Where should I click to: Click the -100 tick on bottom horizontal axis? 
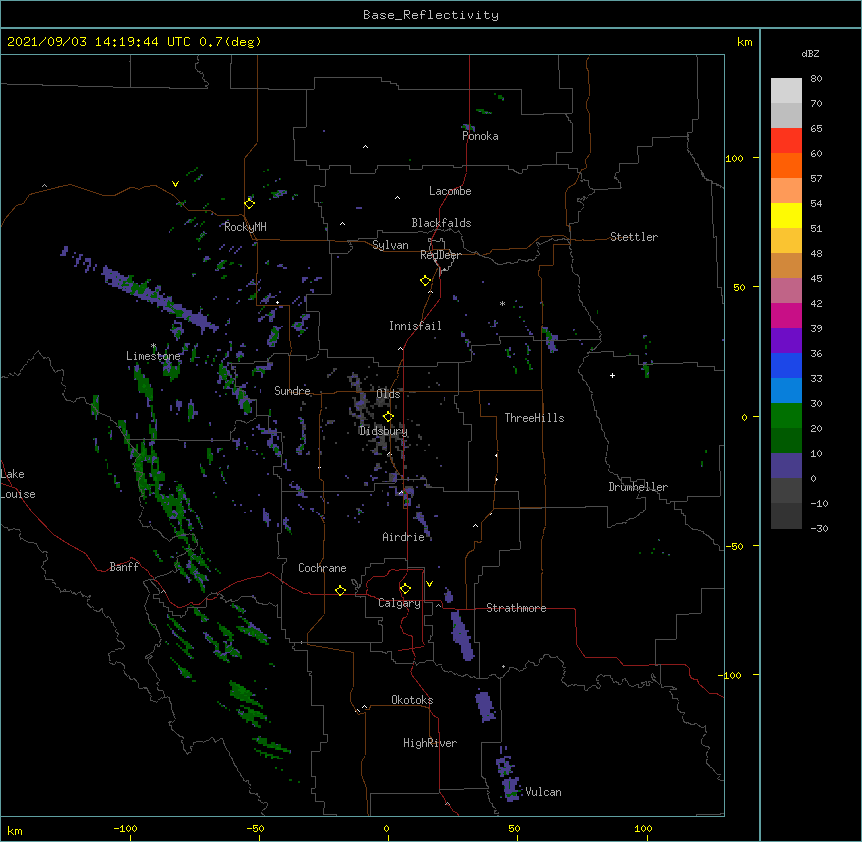[x=125, y=828]
